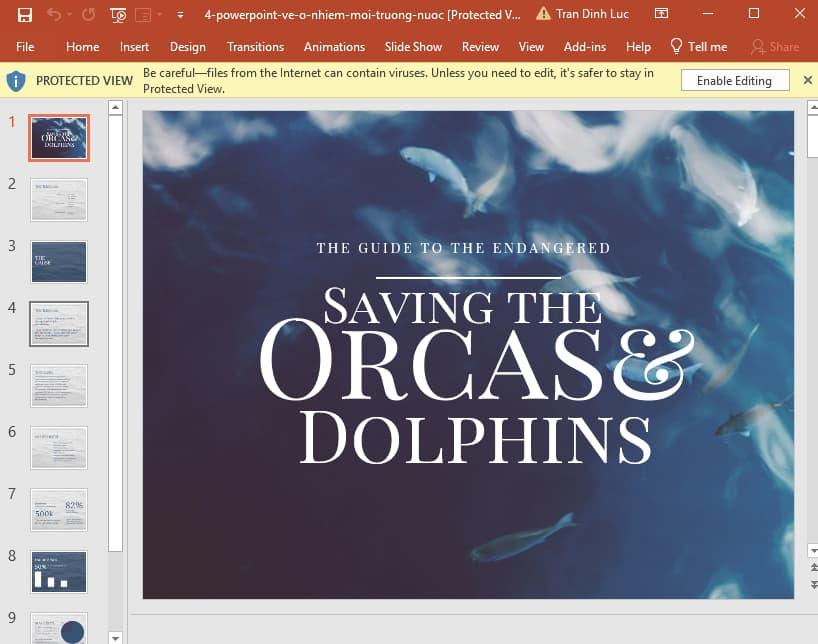Click the Undo icon
The width and height of the screenshot is (818, 644).
coord(56,14)
